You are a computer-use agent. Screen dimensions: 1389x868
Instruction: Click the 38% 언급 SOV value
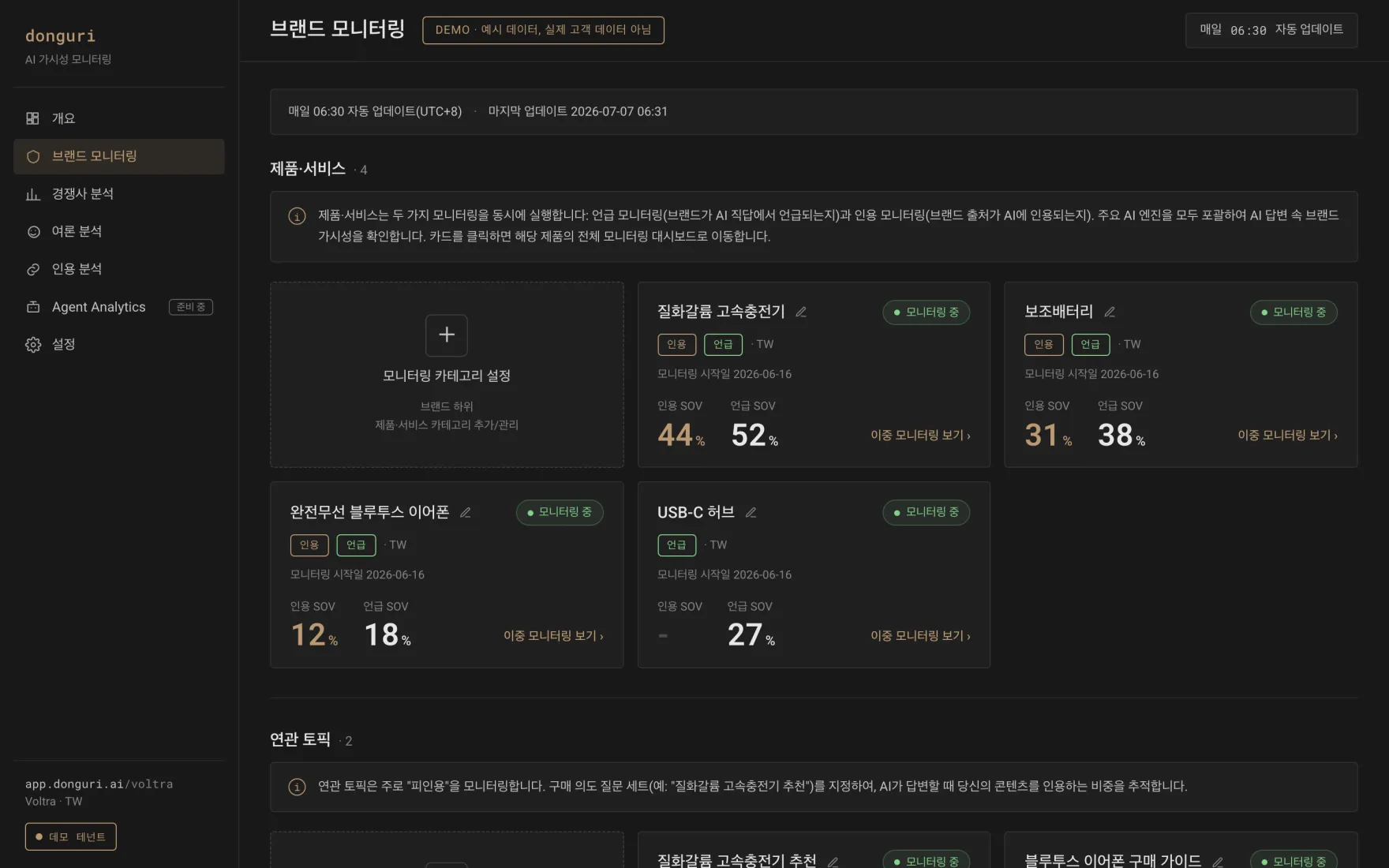point(1121,436)
